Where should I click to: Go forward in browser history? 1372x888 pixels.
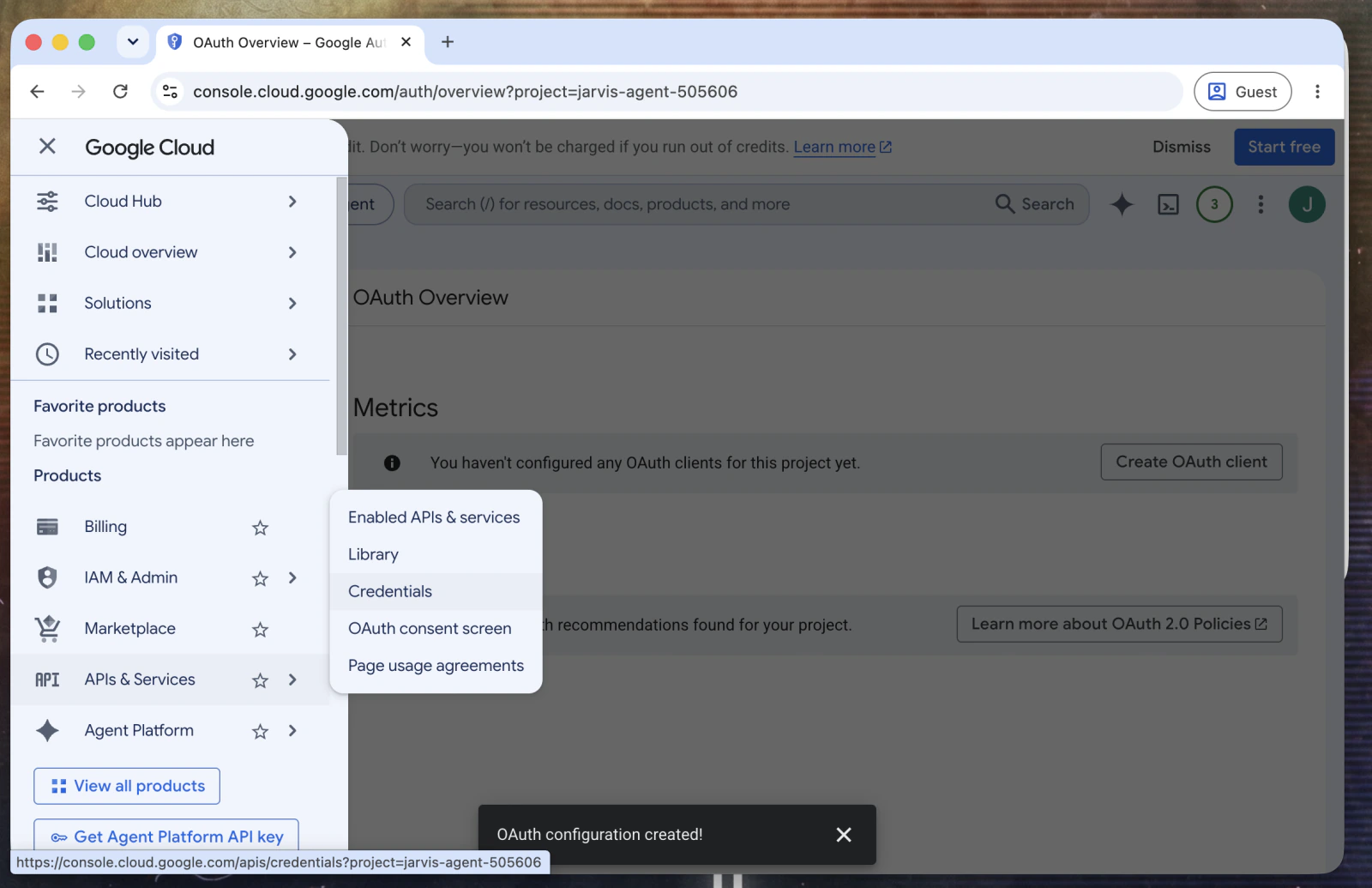click(x=78, y=92)
